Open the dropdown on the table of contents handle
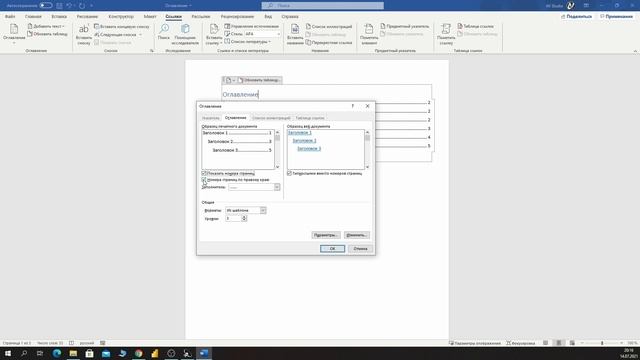Image resolution: width=640 pixels, height=360 pixels. coord(234,80)
